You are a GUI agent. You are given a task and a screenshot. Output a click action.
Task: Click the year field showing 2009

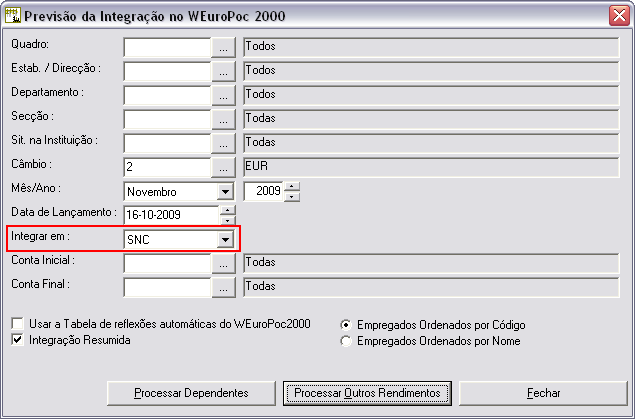click(263, 191)
